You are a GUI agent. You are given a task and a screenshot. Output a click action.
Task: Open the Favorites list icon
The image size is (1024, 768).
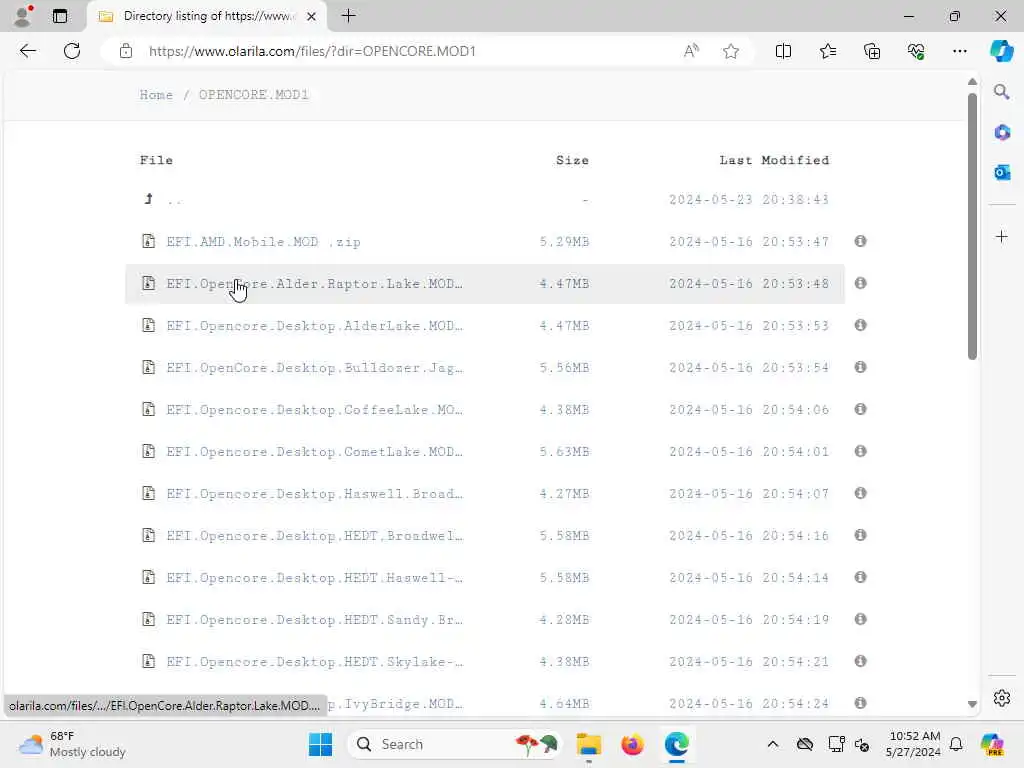tap(827, 51)
